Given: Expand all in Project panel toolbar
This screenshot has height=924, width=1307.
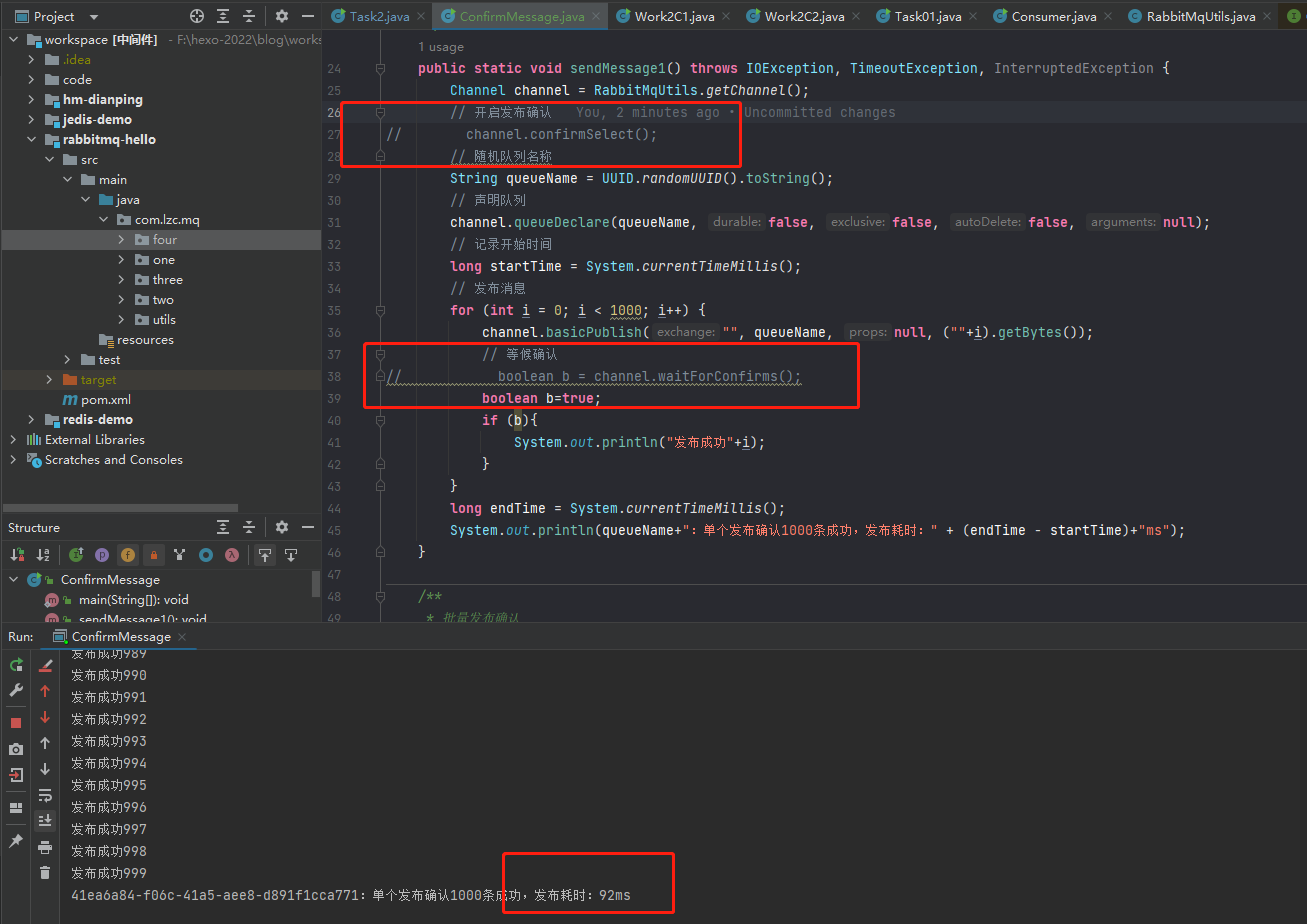Looking at the screenshot, I should point(223,16).
